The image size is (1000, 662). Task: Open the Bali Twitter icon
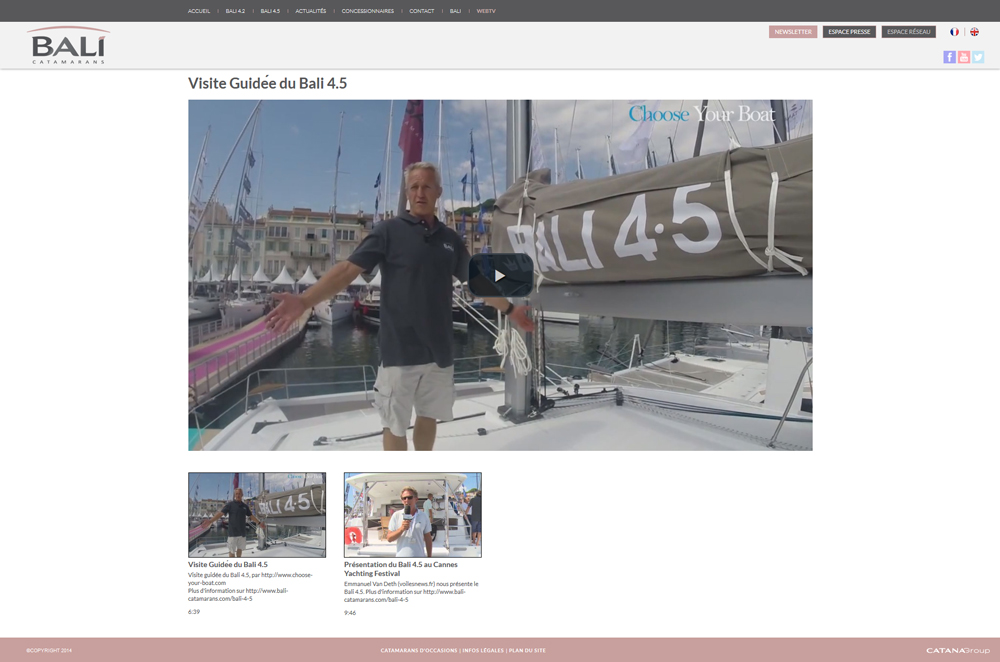(978, 57)
